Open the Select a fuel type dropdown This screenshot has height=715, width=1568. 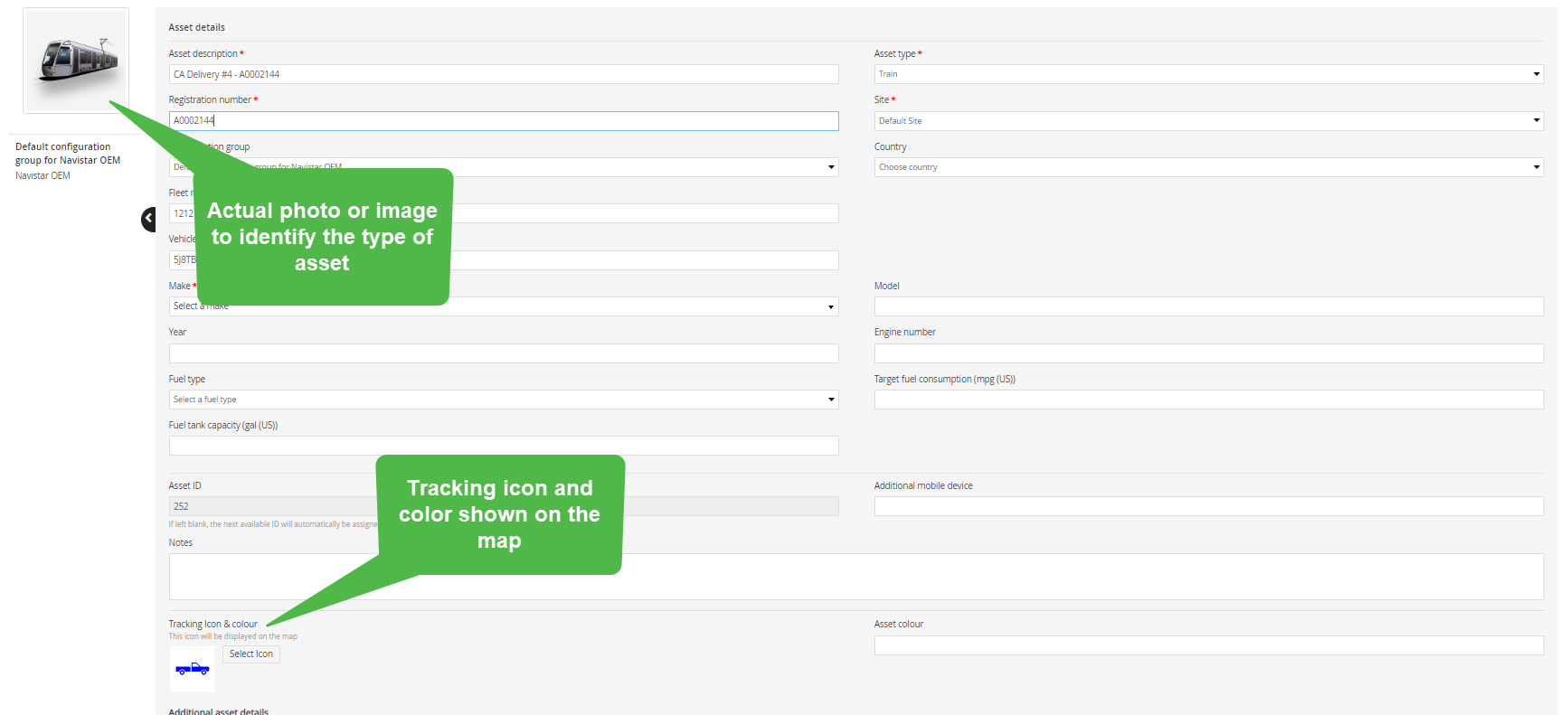pyautogui.click(x=504, y=400)
